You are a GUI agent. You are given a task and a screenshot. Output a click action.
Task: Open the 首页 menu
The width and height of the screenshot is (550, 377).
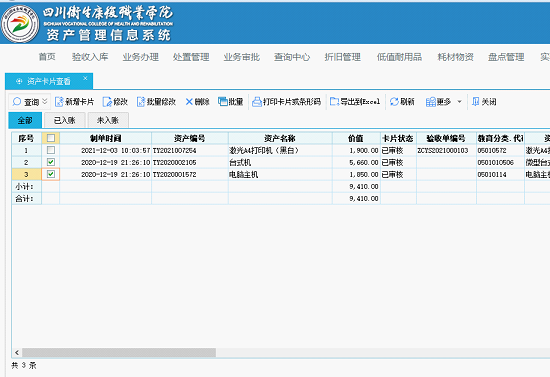pos(47,57)
